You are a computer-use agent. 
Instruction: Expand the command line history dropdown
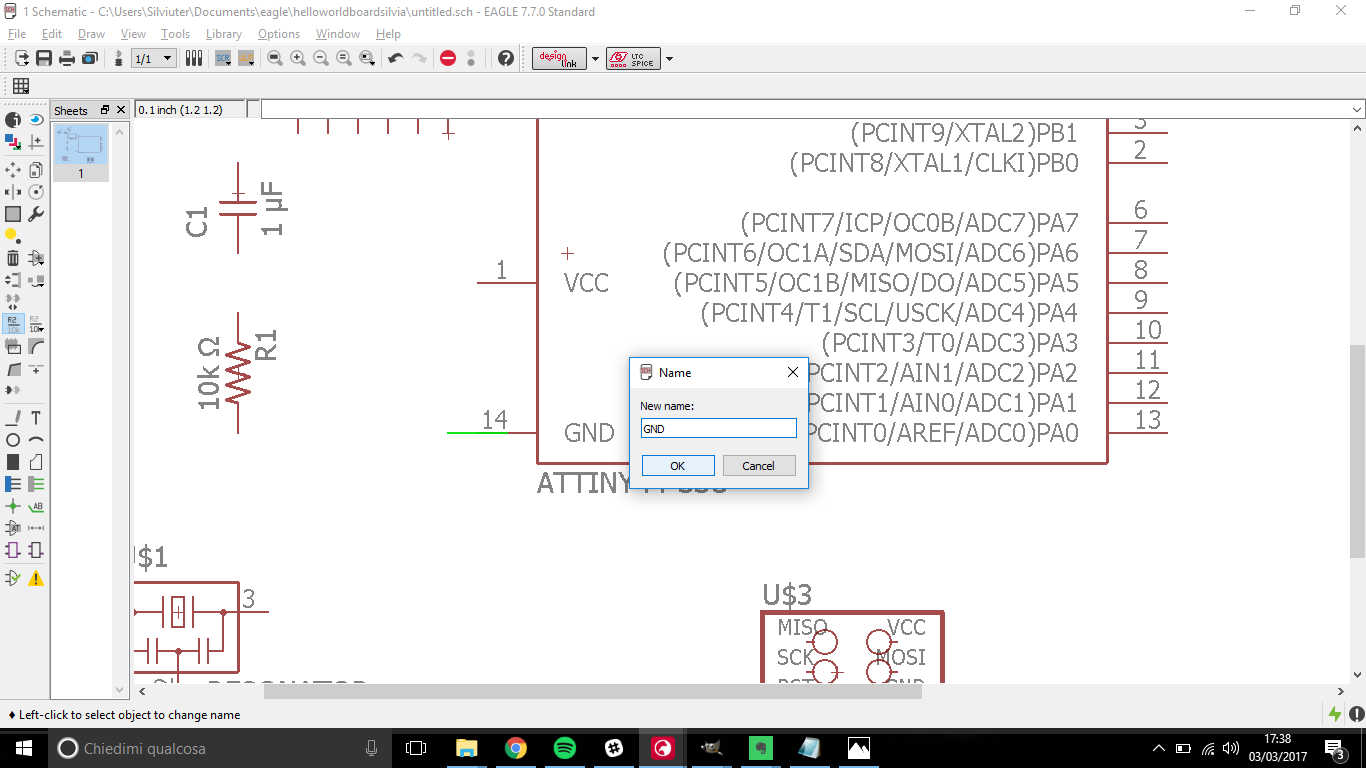click(x=1357, y=109)
